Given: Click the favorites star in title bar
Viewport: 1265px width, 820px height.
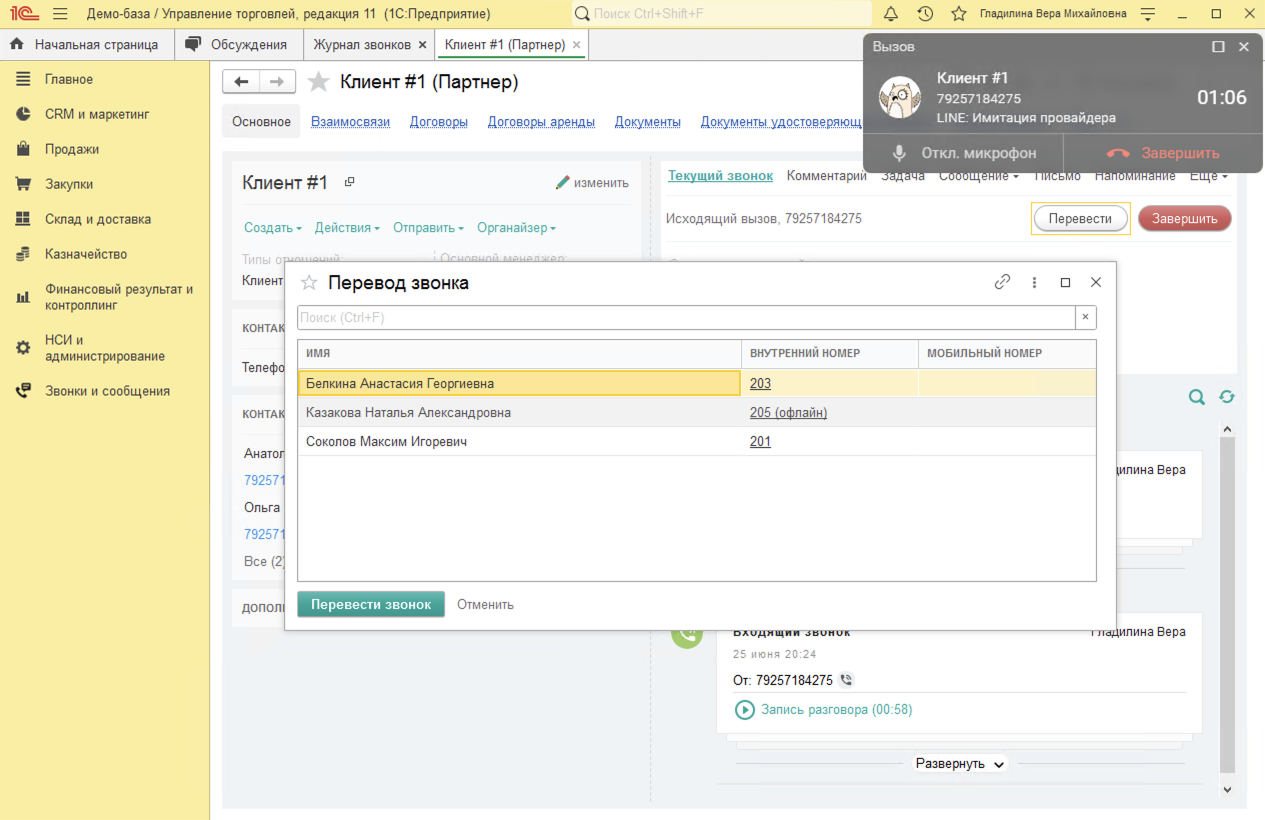Looking at the screenshot, I should pos(958,14).
